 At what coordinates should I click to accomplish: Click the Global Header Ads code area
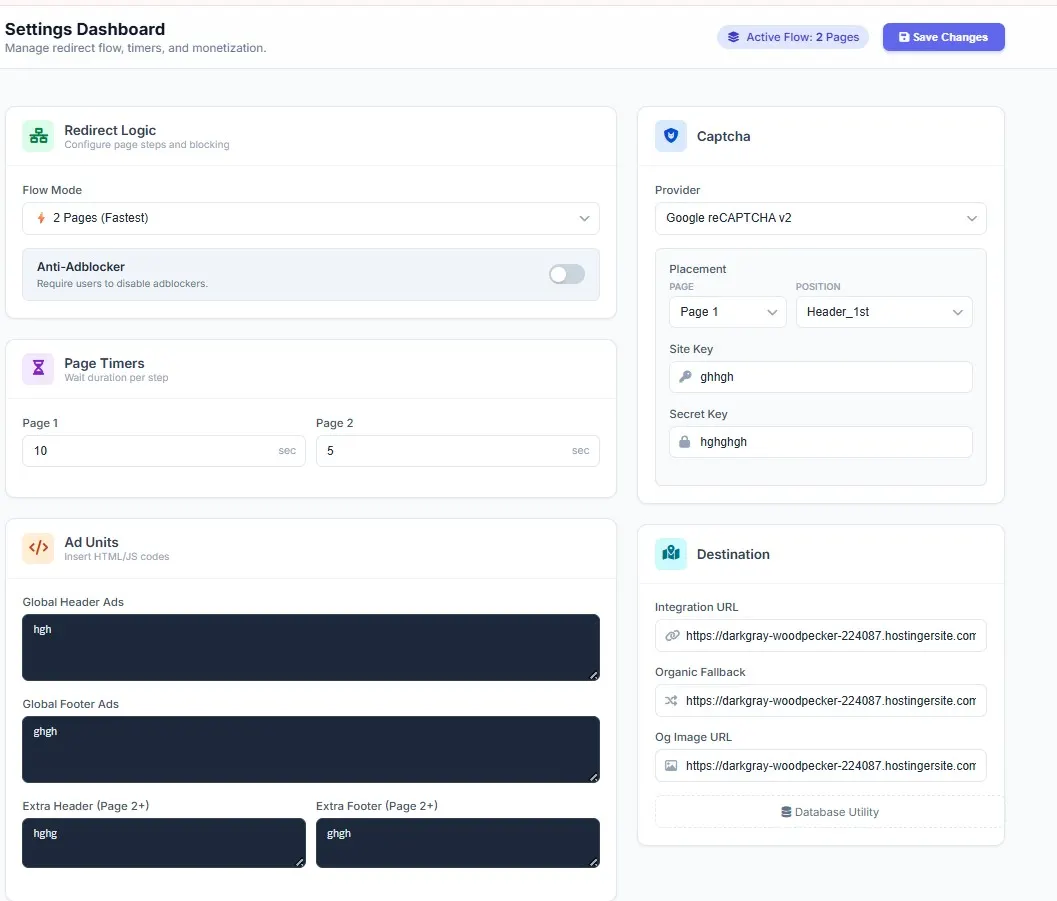tap(311, 648)
